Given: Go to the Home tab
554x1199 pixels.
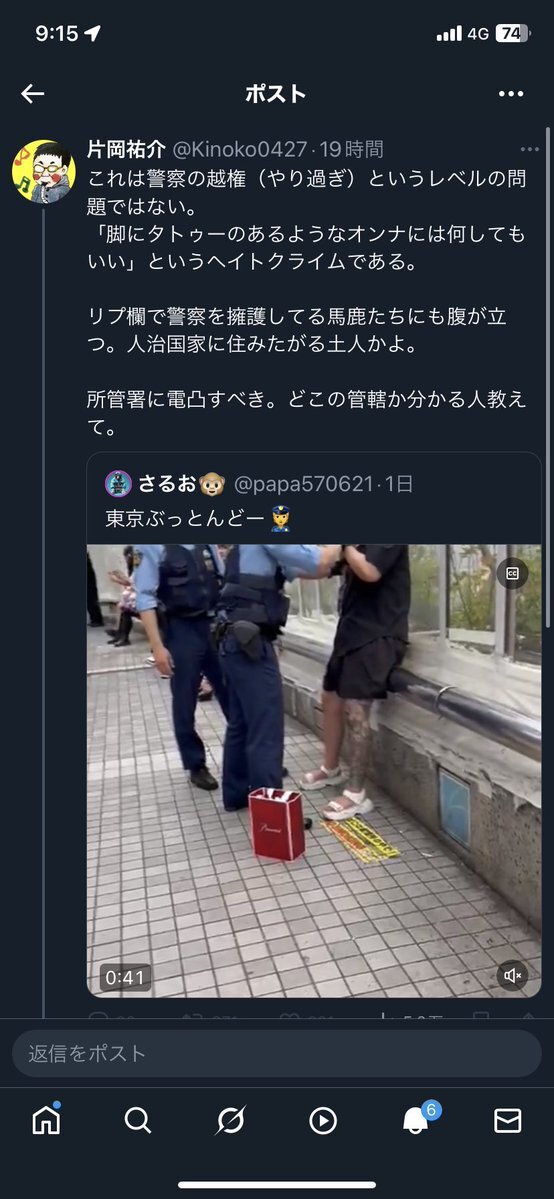Looking at the screenshot, I should point(46,1120).
